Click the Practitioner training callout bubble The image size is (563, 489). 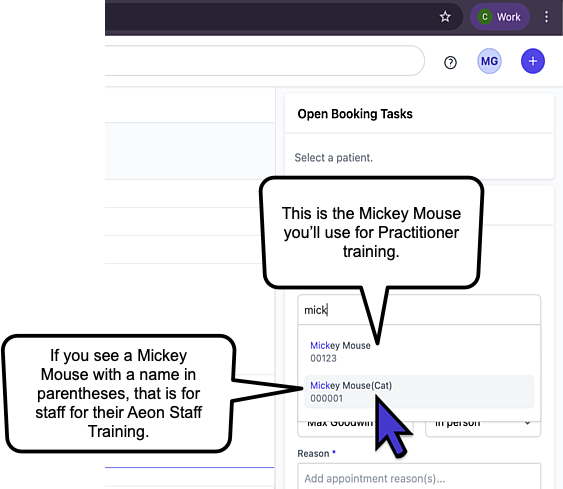coord(371,232)
